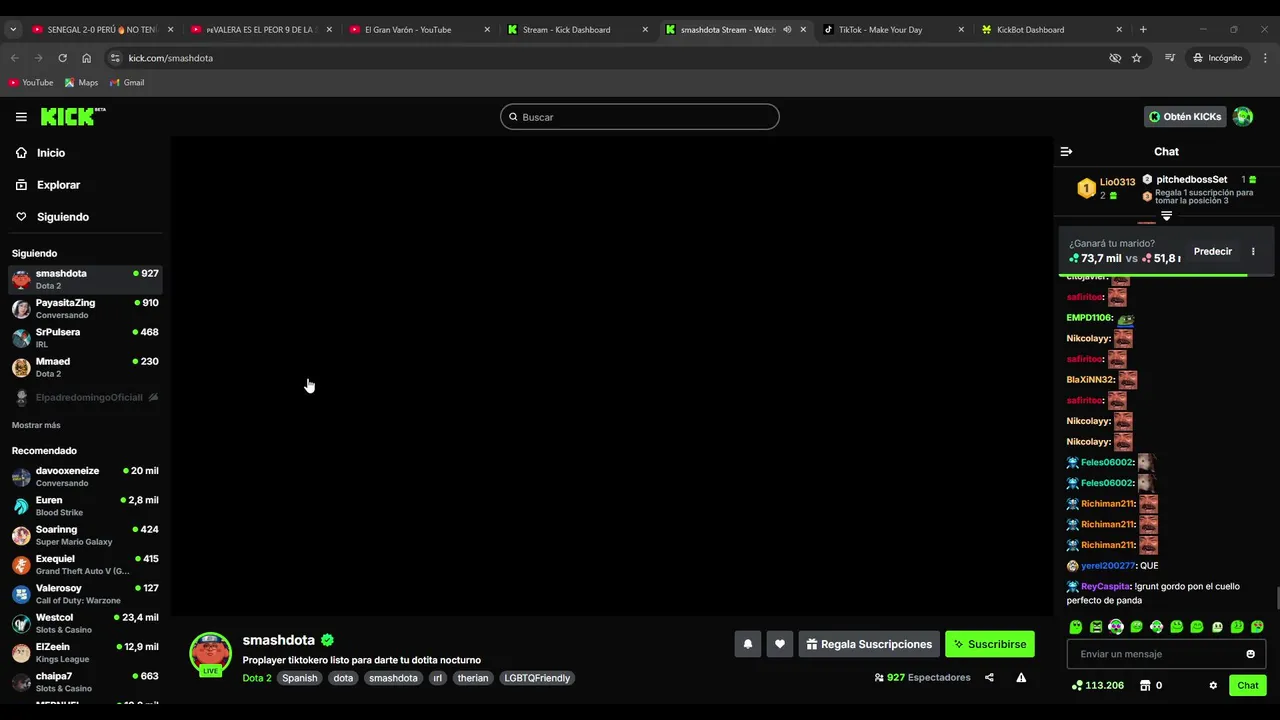
Task: Click the Buscar search field
Action: [640, 117]
